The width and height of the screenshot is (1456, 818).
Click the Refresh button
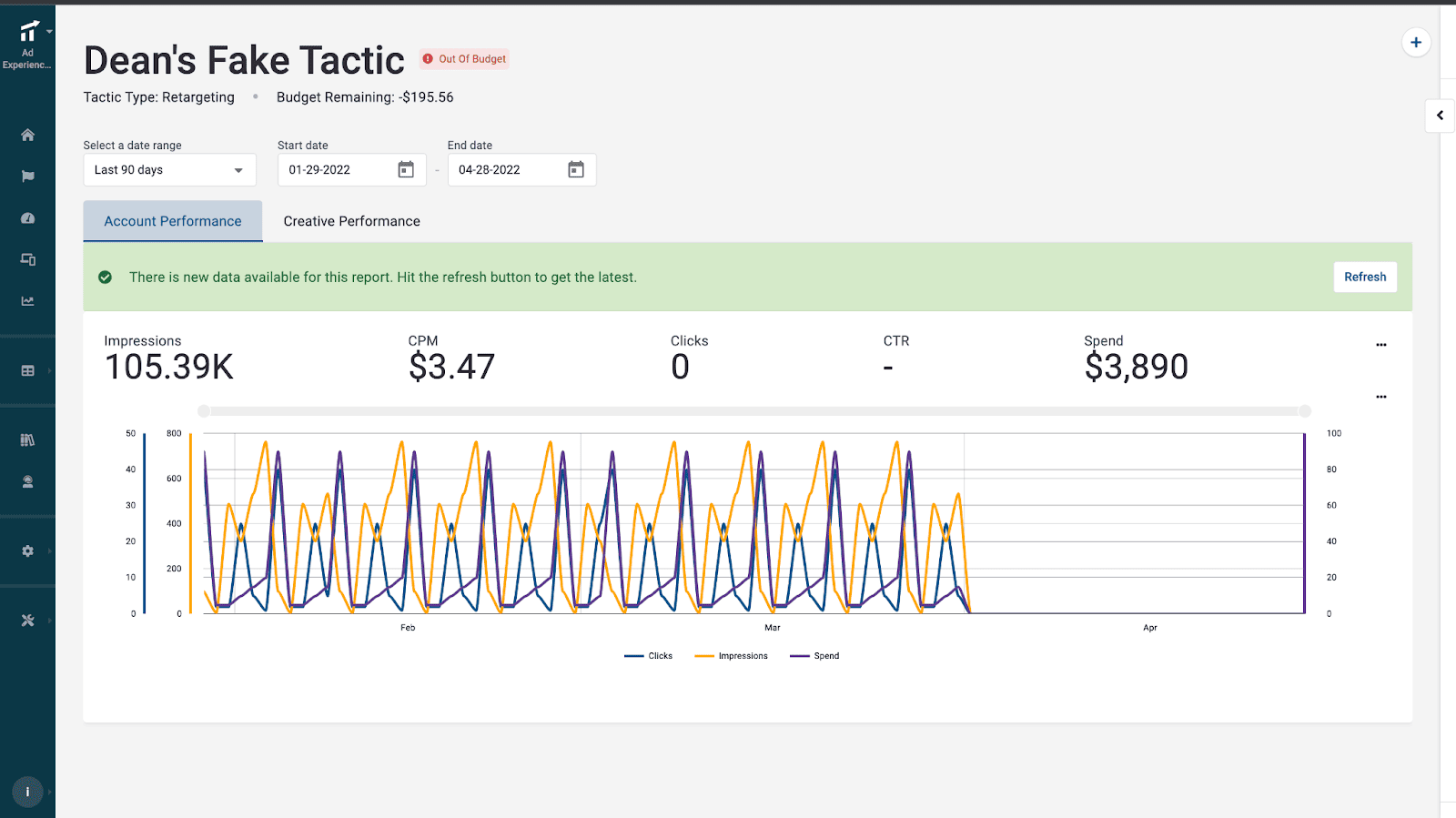click(x=1364, y=278)
